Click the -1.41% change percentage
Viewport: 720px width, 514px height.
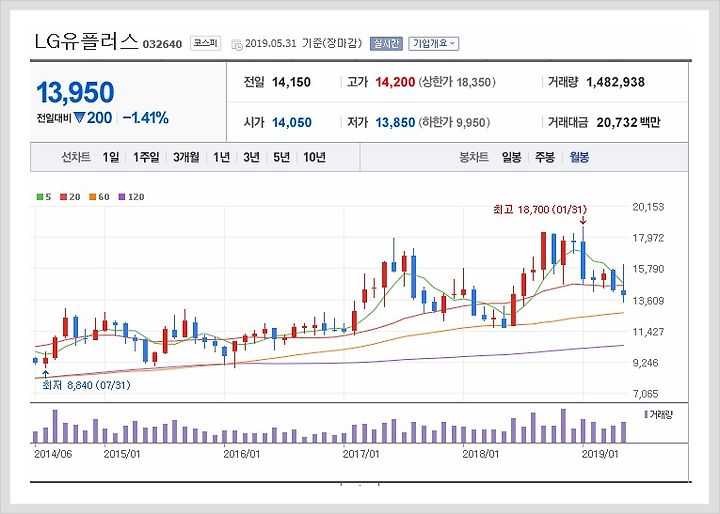pyautogui.click(x=146, y=118)
